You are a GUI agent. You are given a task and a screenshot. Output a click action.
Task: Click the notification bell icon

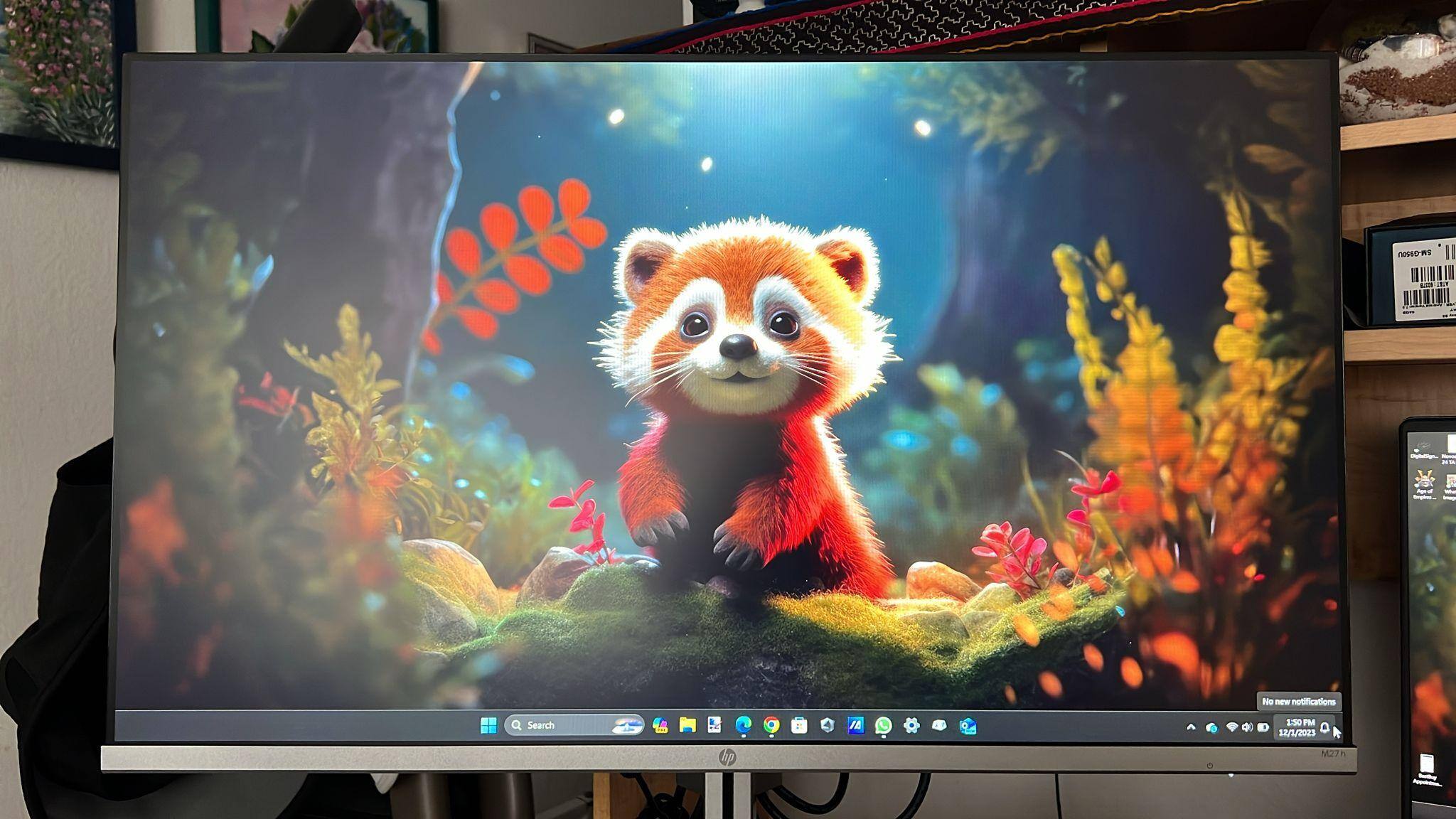click(1324, 727)
